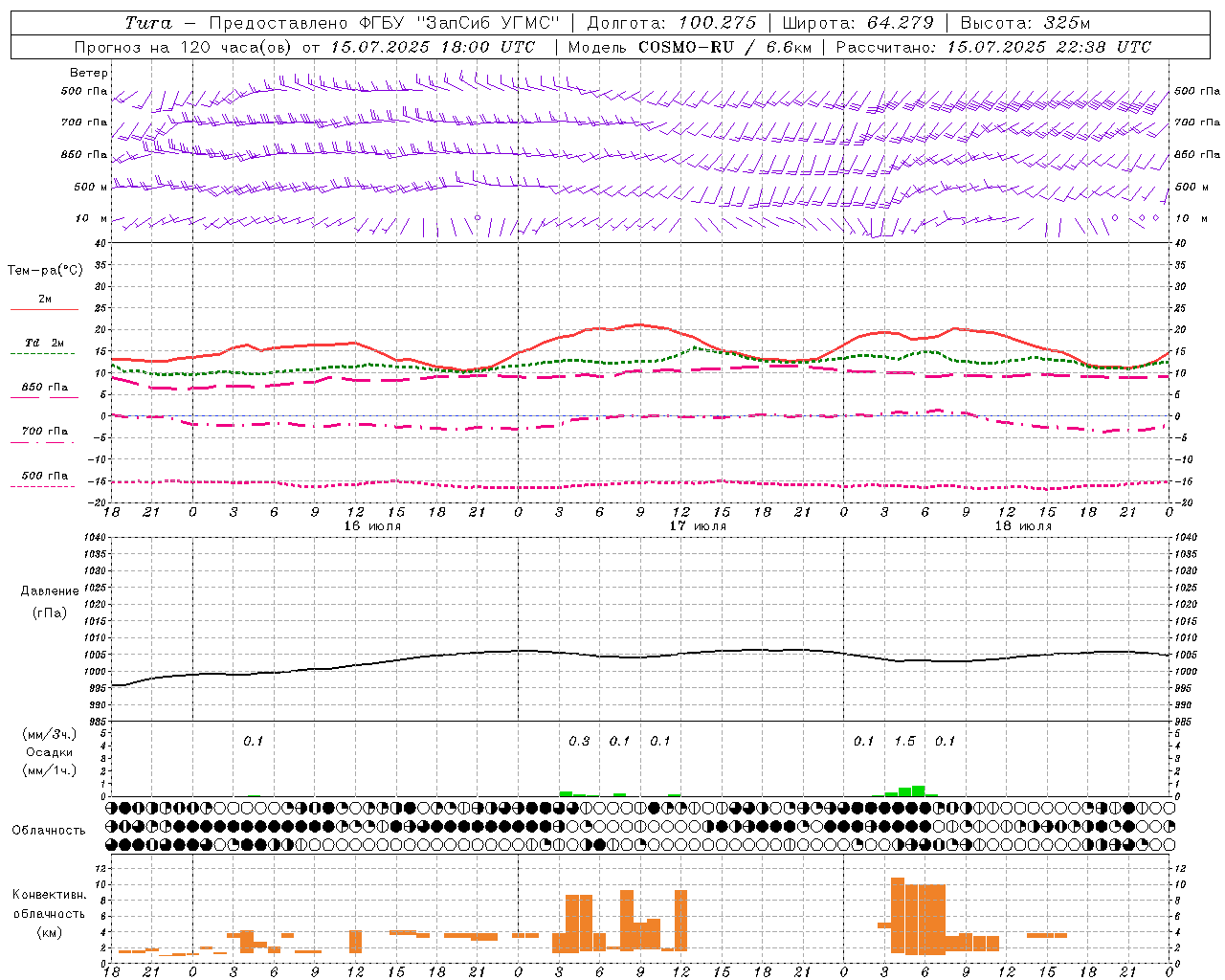Click the model name "COSMO-RU / 6.6км"

(x=724, y=47)
